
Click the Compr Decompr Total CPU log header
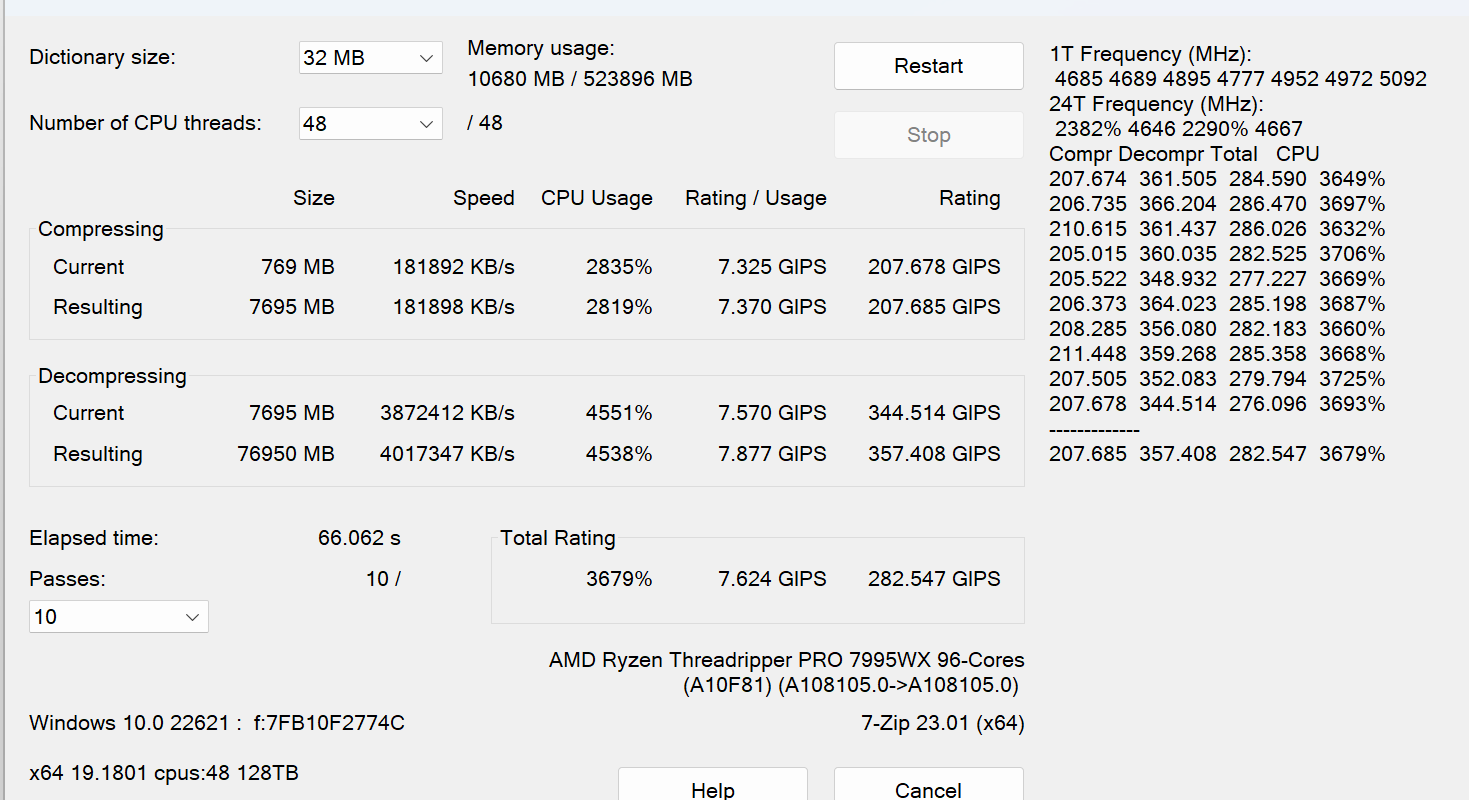[1184, 154]
